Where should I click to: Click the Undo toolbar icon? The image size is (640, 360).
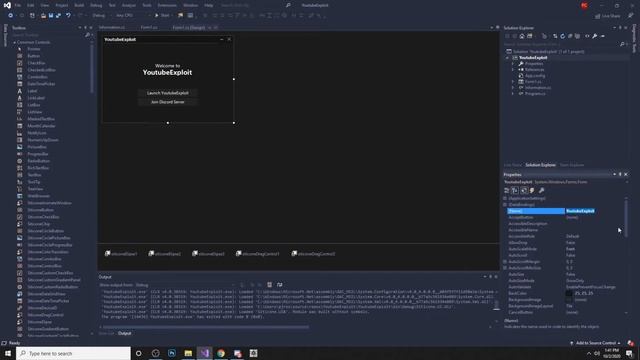(68, 16)
